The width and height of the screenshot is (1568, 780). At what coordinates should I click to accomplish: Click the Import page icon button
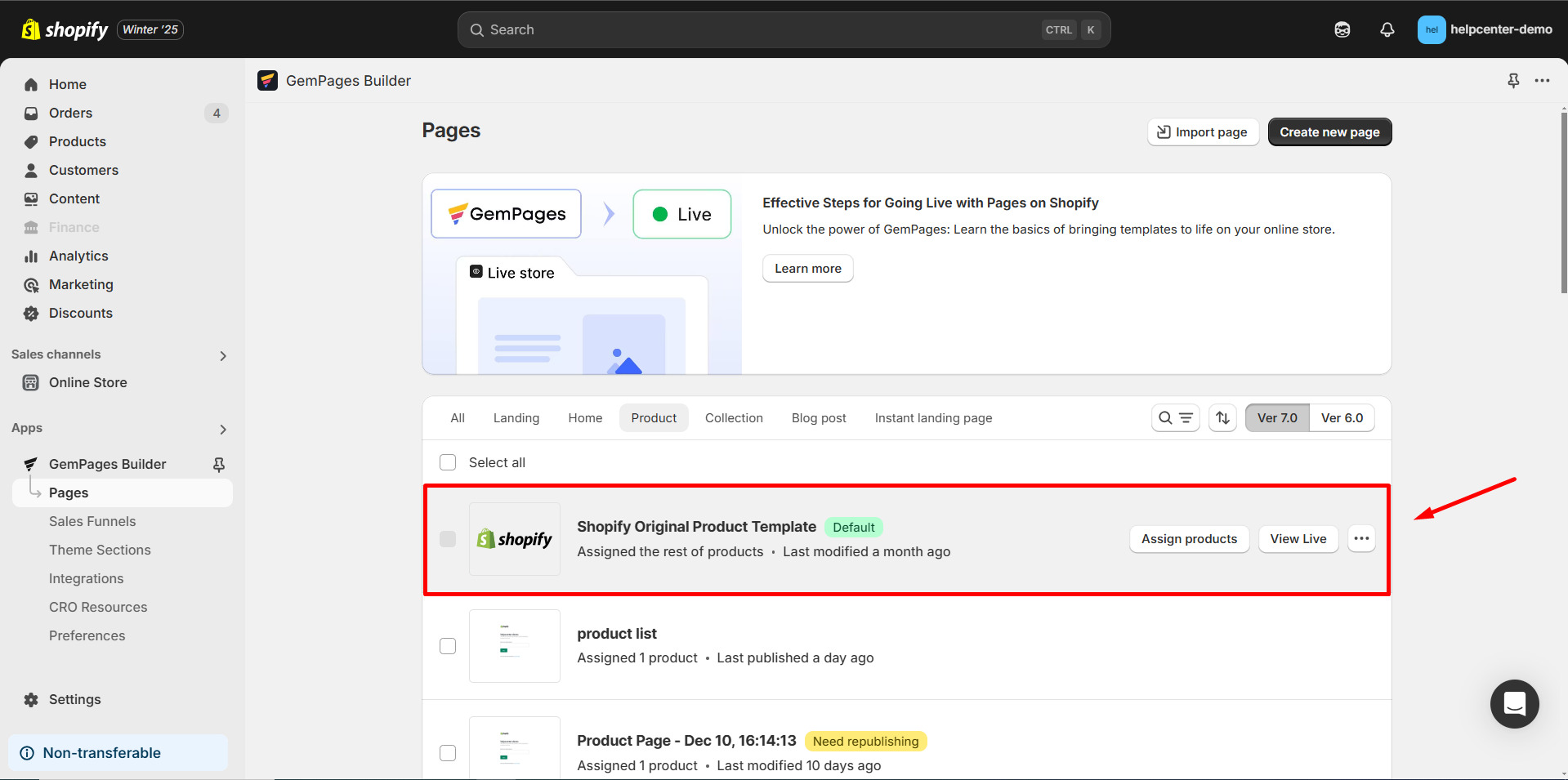1164,131
